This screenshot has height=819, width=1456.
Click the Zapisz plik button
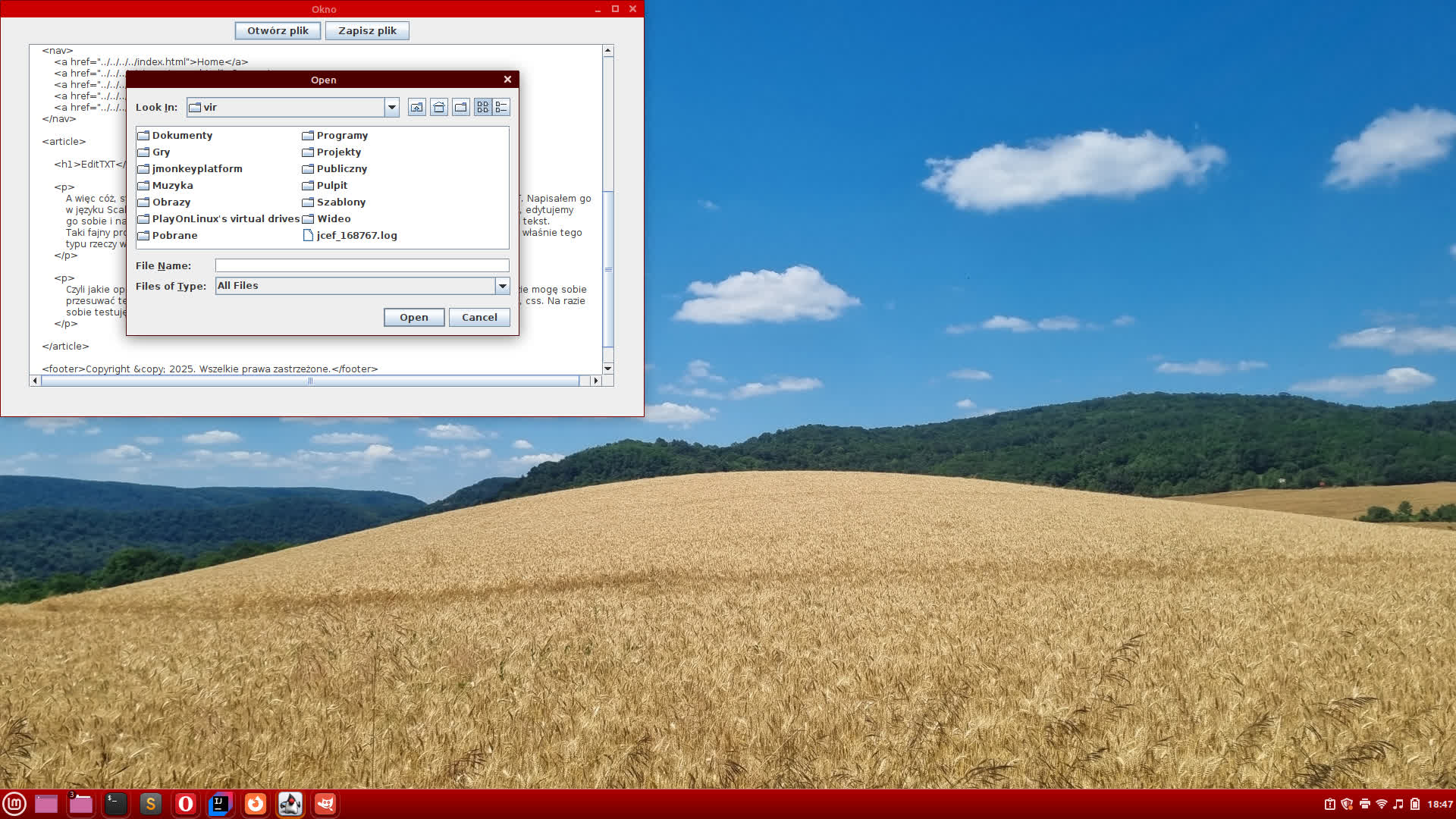point(367,31)
